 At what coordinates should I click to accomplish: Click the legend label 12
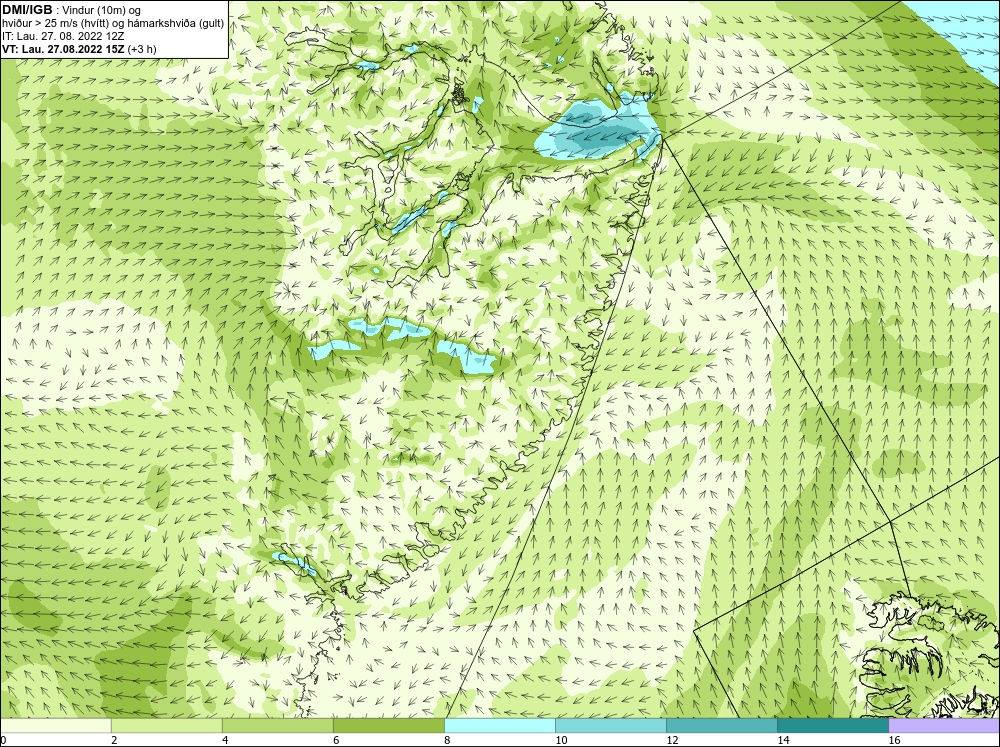coord(672,740)
